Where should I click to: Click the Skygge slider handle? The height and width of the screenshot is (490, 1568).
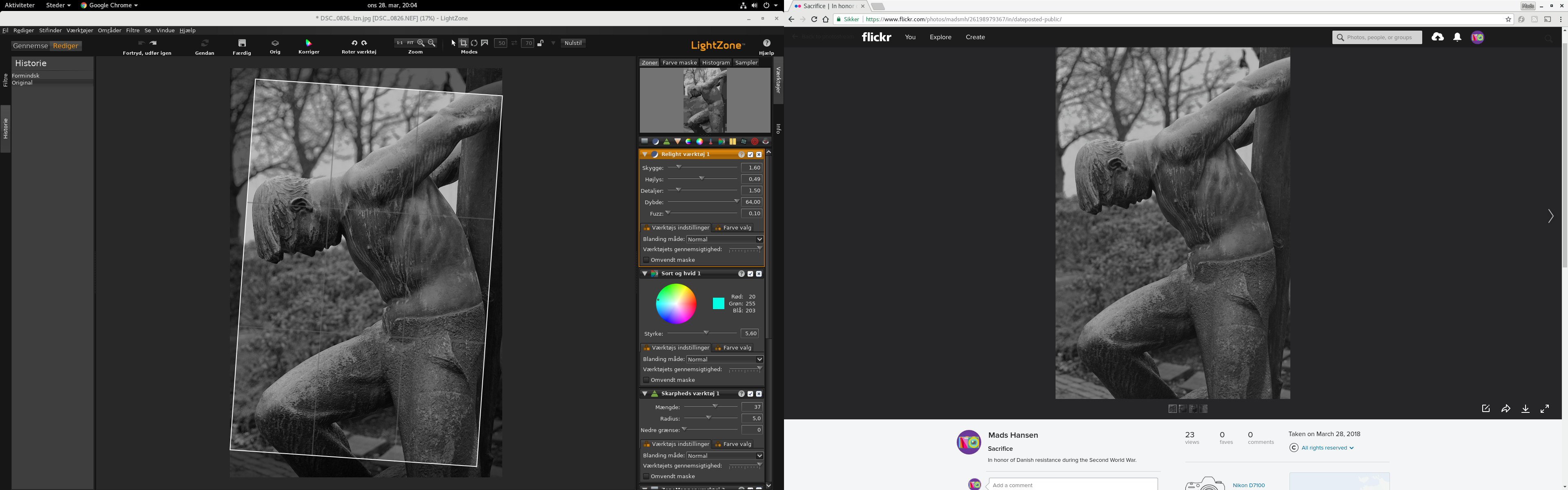(679, 167)
